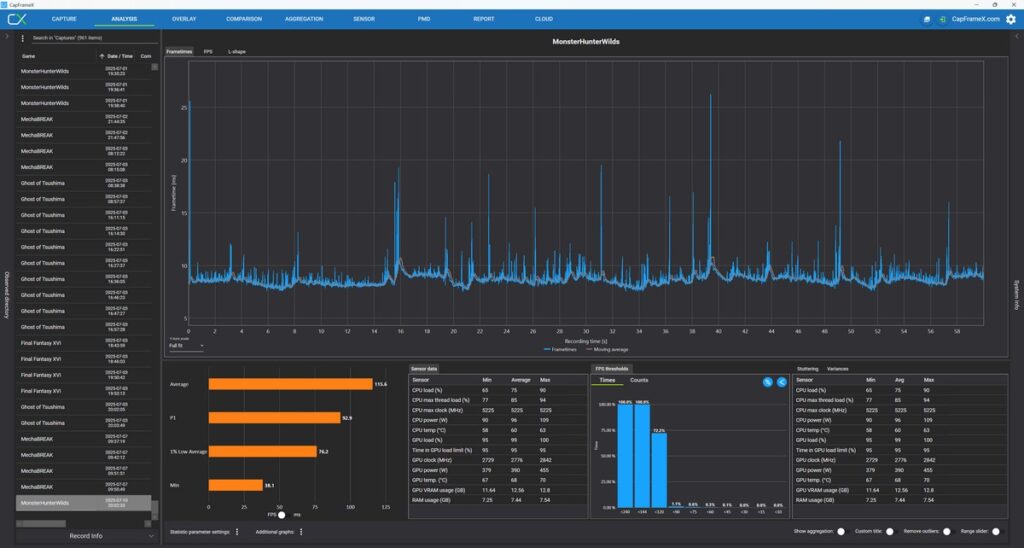Screen dimensions: 1024x548
Task: Click the Frametimes legend entry below graph
Action: 560,349
